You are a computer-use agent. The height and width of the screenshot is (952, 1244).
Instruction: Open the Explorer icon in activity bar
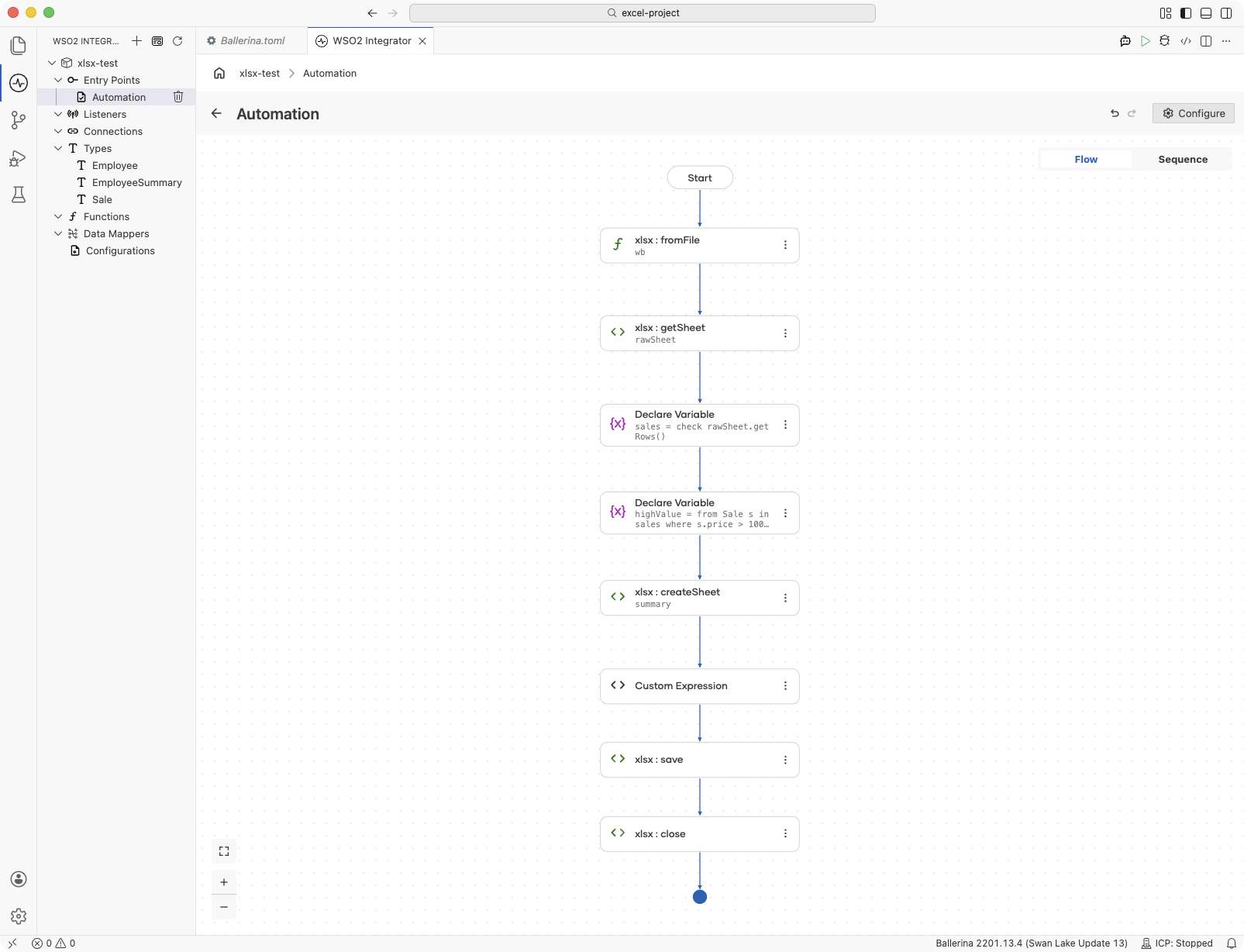19,46
